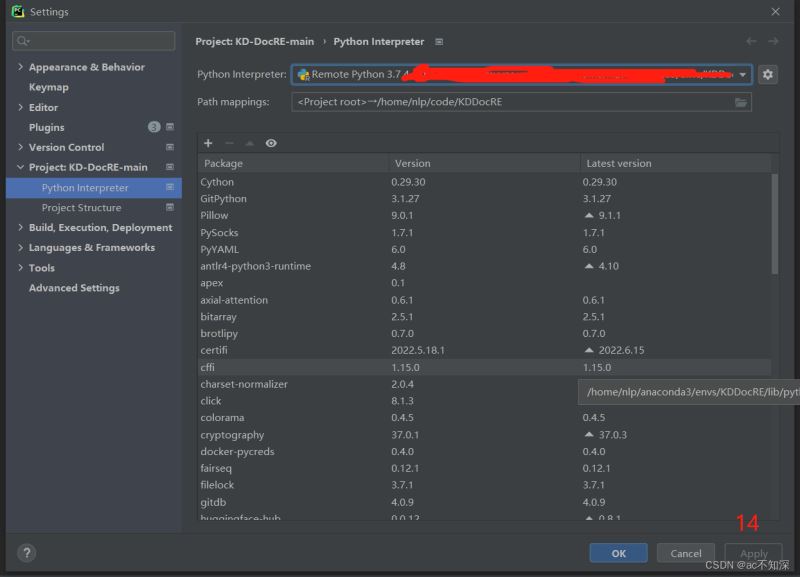Open the Python Interpreter dropdown
800x577 pixels.
(x=521, y=74)
